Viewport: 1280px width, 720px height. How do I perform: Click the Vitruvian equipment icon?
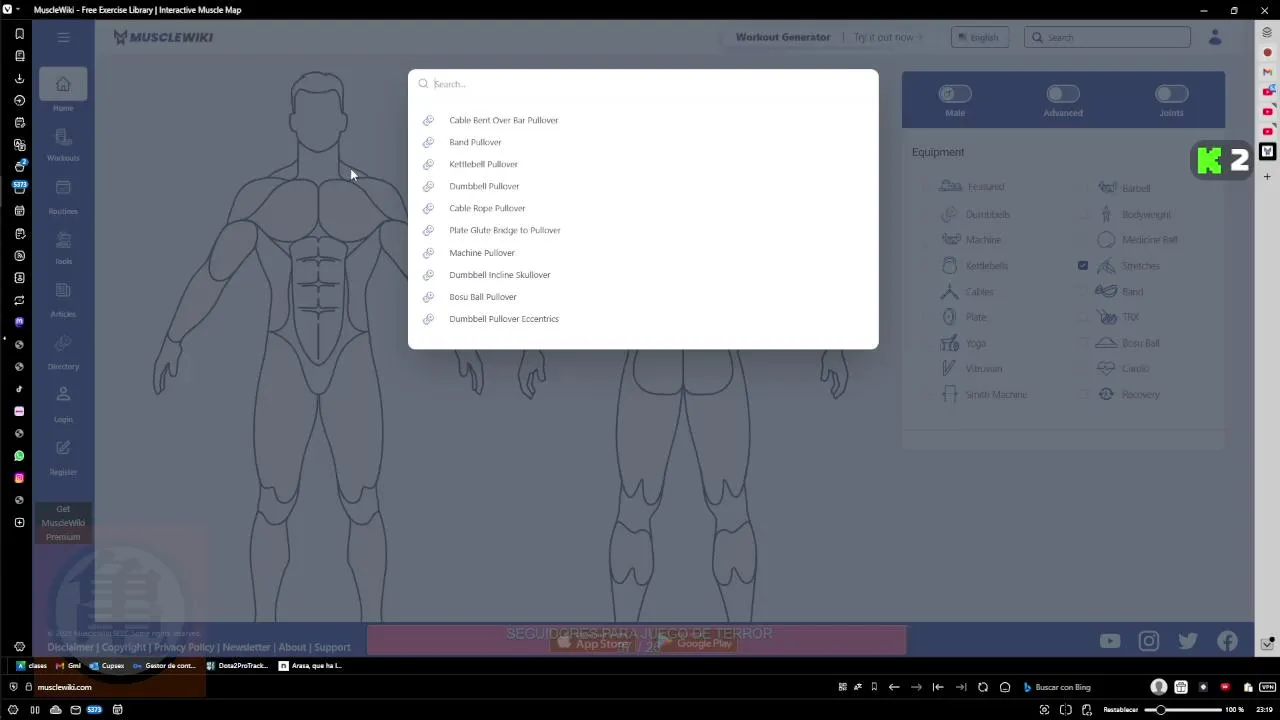tap(949, 368)
